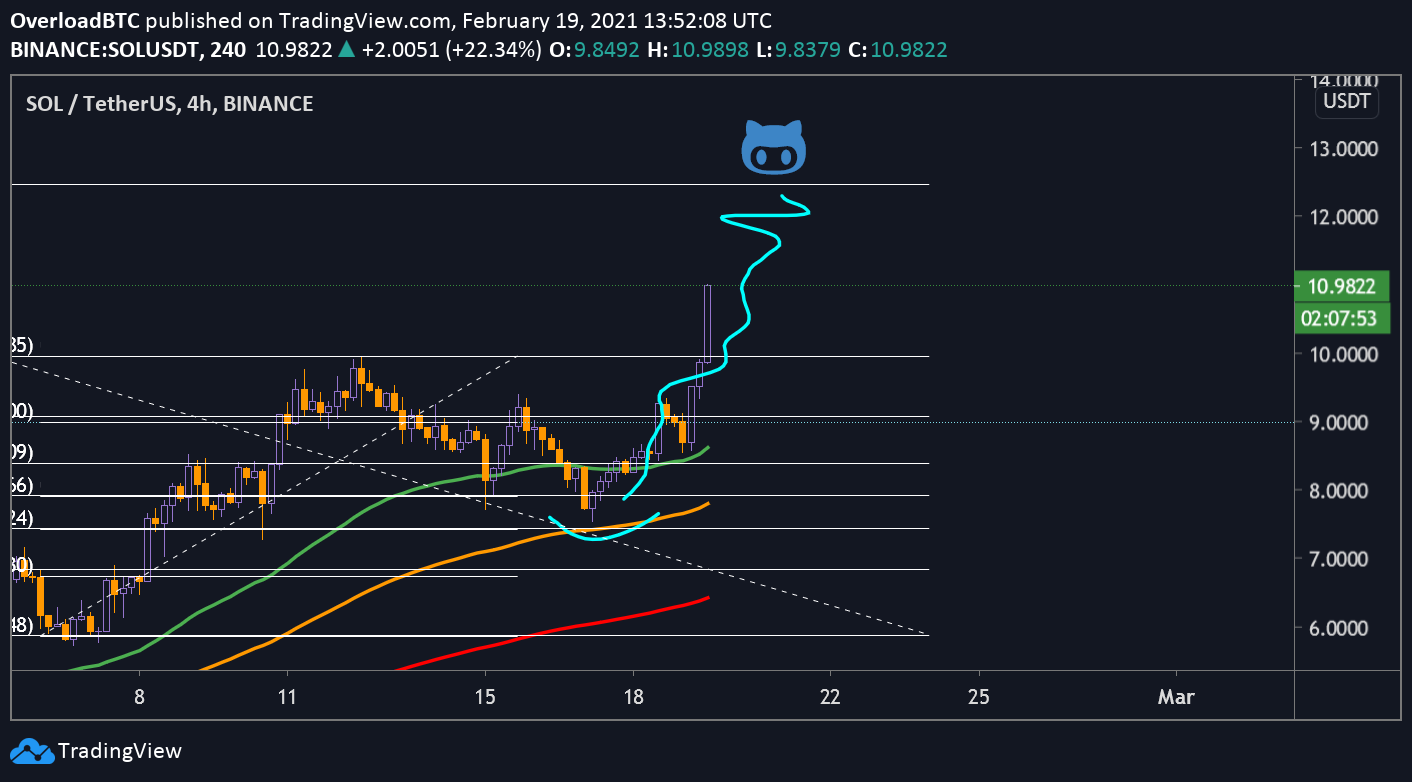
Task: Click the blue cat face sticker
Action: (773, 146)
